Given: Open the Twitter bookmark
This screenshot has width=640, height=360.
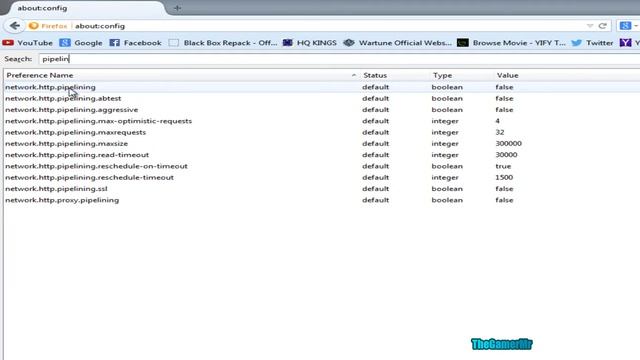Looking at the screenshot, I should [x=592, y=43].
